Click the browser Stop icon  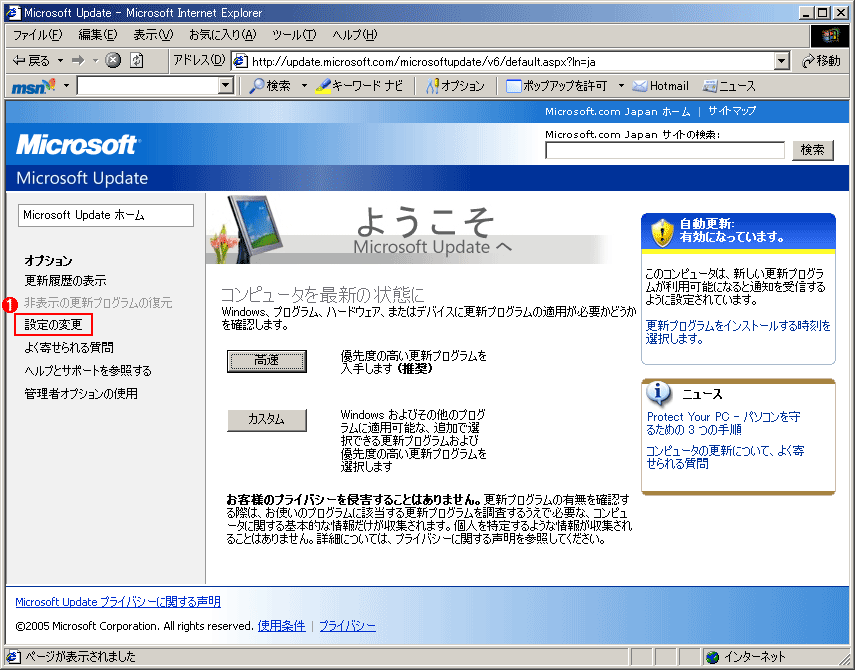(113, 61)
